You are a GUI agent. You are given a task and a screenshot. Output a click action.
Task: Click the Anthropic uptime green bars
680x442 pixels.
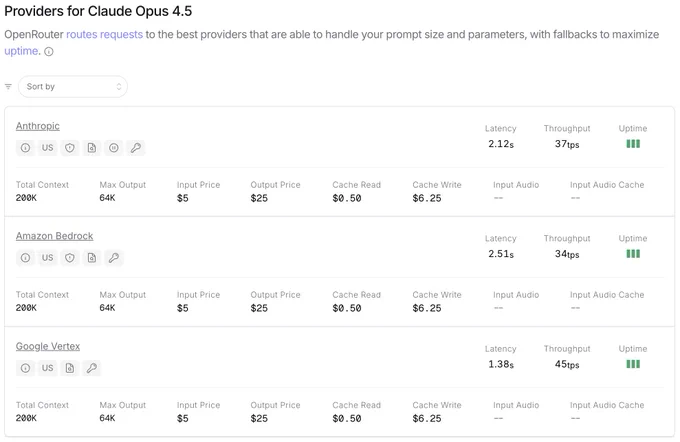point(633,144)
